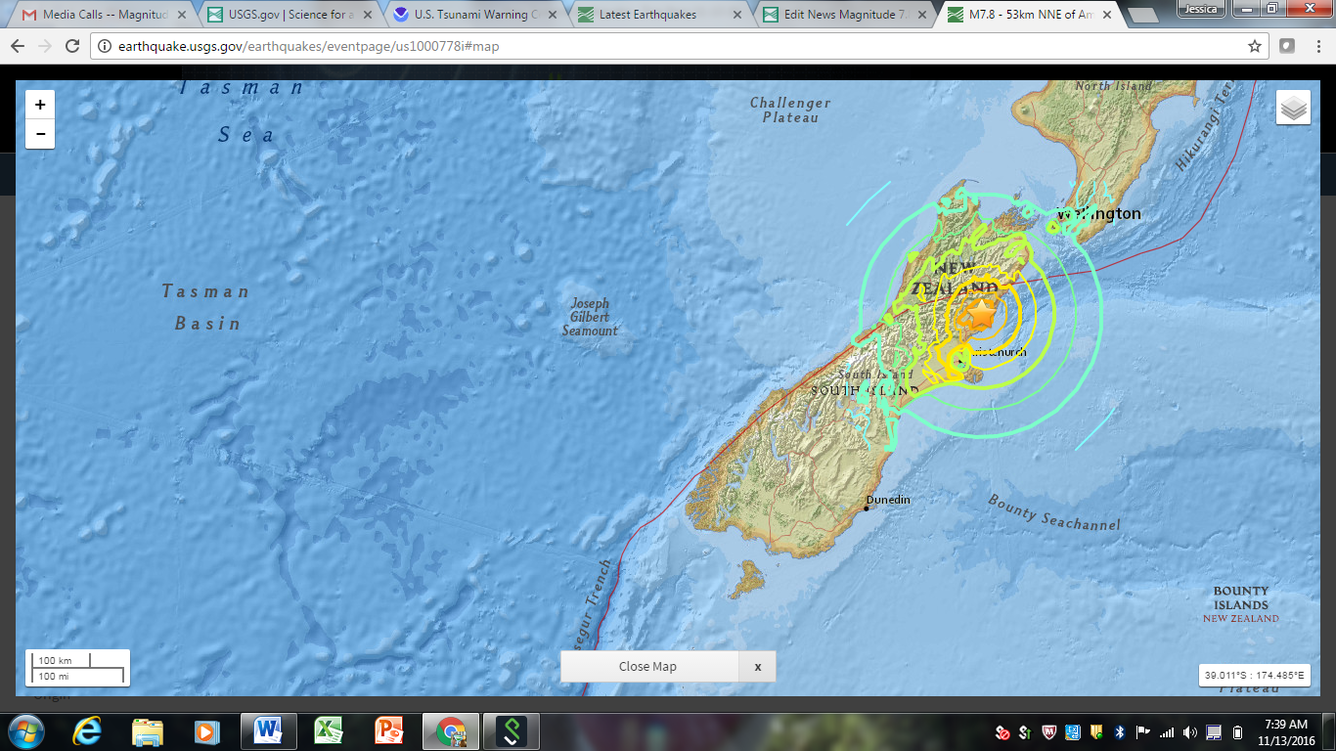This screenshot has width=1336, height=751.
Task: Open a new browser tab
Action: pyautogui.click(x=1142, y=16)
